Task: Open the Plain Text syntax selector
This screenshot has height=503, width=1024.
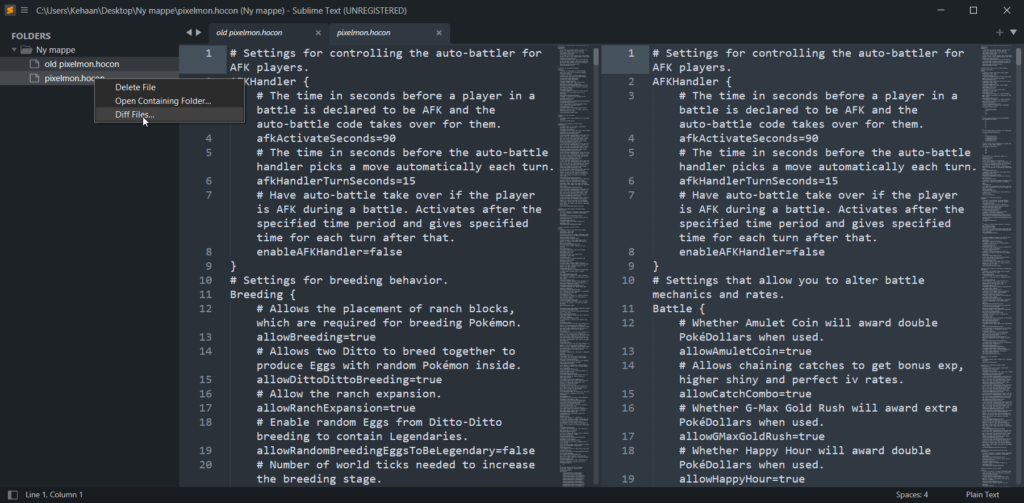Action: pos(982,495)
